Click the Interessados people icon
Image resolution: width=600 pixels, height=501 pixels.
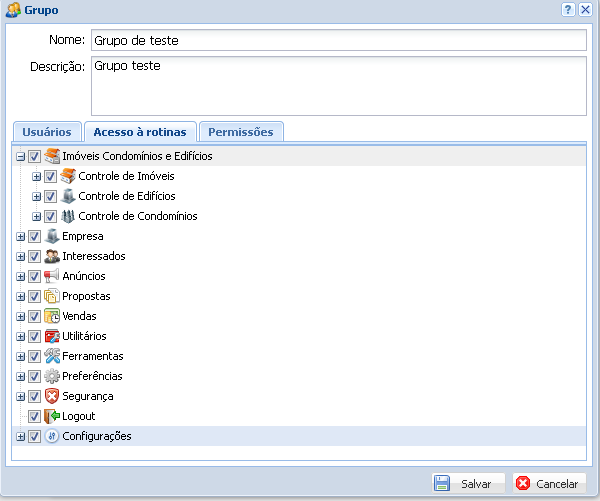(x=53, y=256)
